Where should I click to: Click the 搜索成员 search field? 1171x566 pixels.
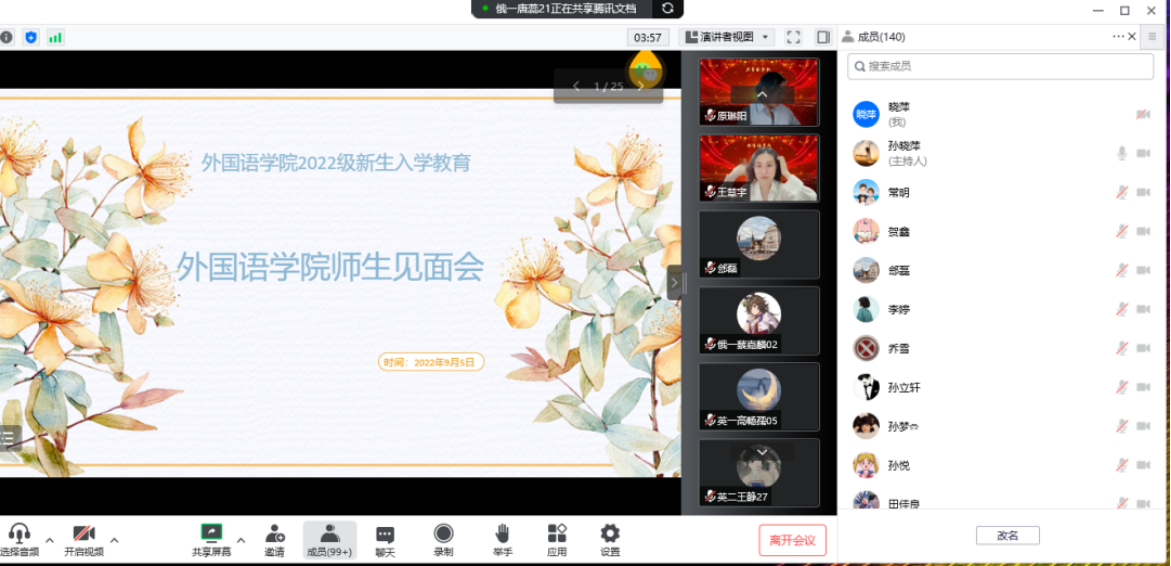click(x=1000, y=66)
